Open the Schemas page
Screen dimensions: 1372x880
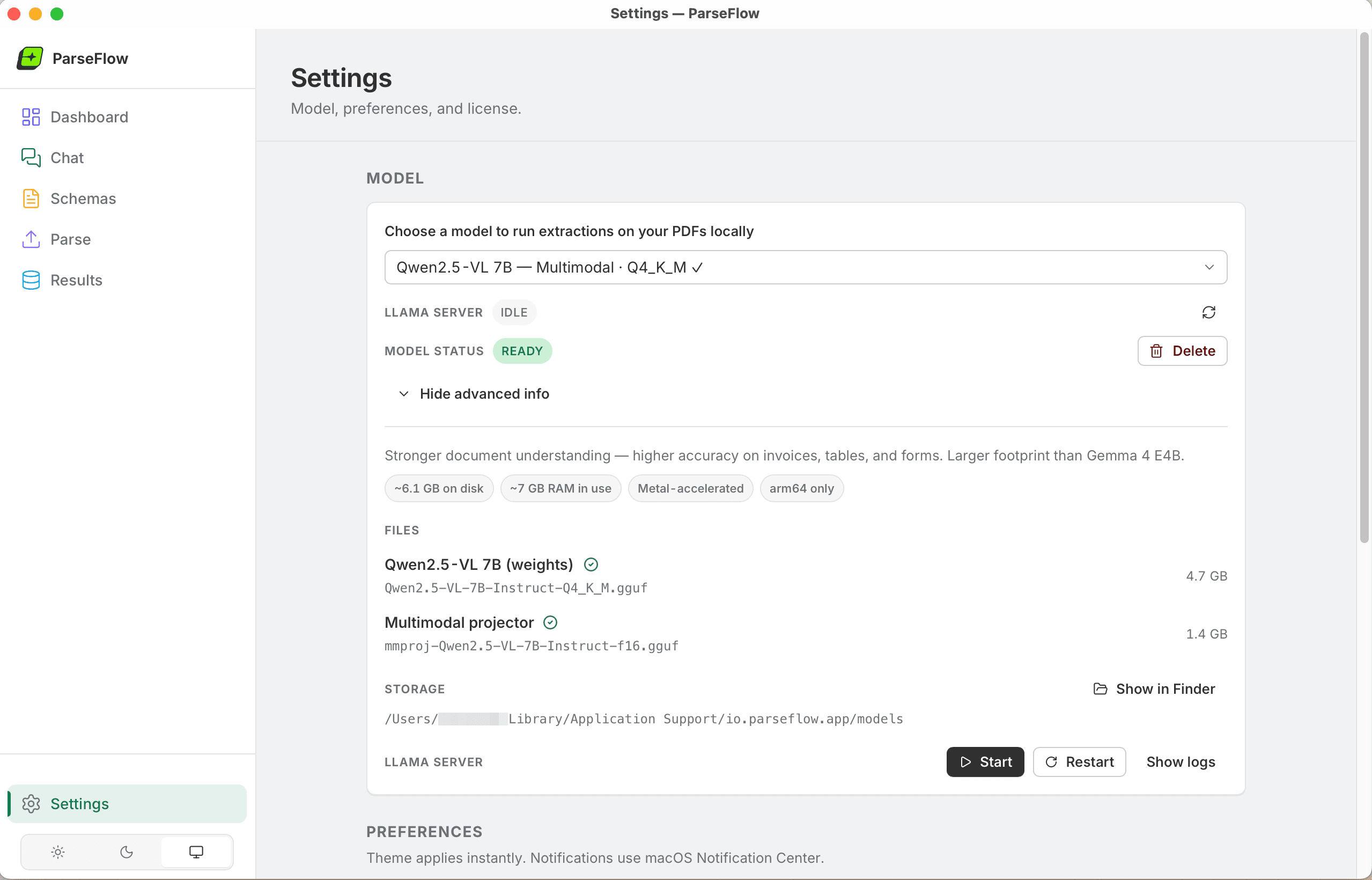[x=127, y=199]
